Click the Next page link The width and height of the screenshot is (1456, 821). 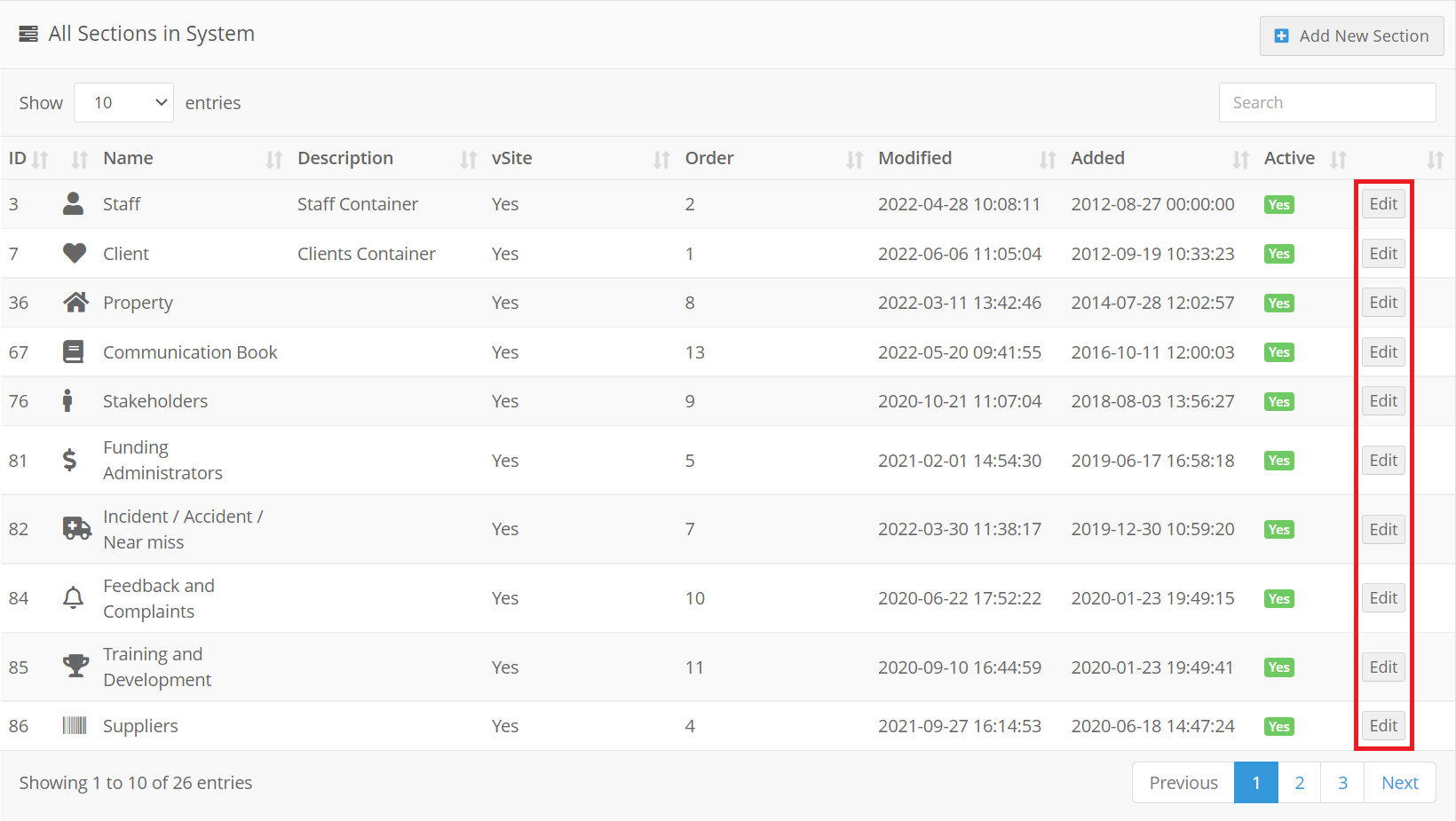[x=1400, y=783]
